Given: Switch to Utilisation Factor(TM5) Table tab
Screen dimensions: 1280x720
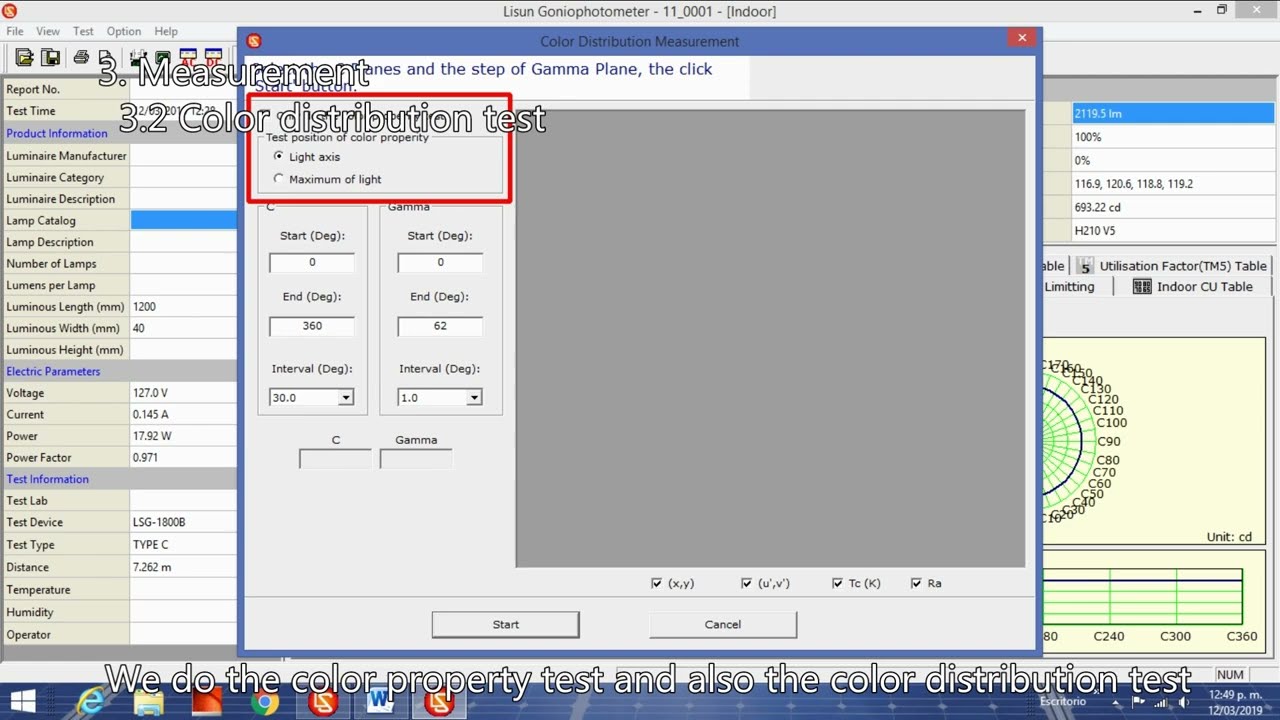Looking at the screenshot, I should coord(1172,266).
